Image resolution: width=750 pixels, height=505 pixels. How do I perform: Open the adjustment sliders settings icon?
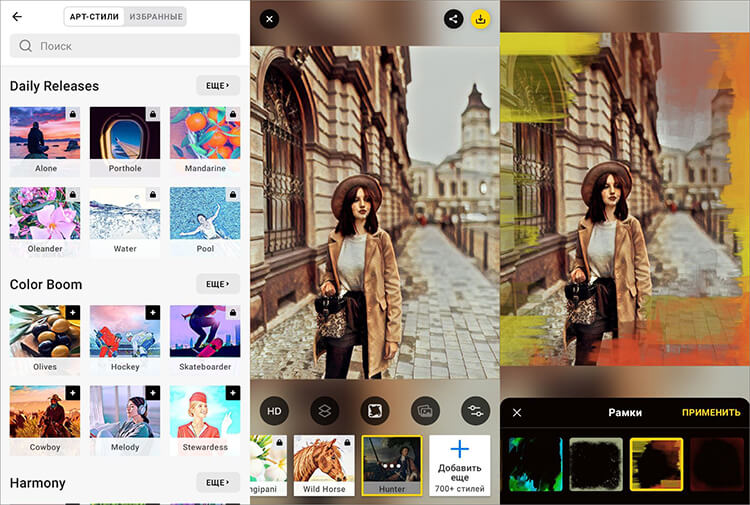(x=475, y=411)
